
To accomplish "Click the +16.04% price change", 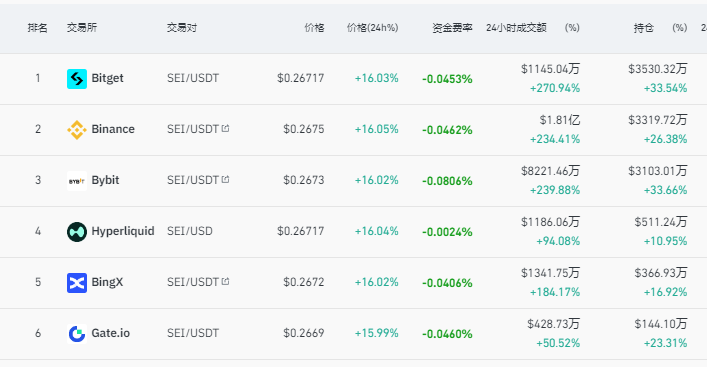I will coord(376,231).
